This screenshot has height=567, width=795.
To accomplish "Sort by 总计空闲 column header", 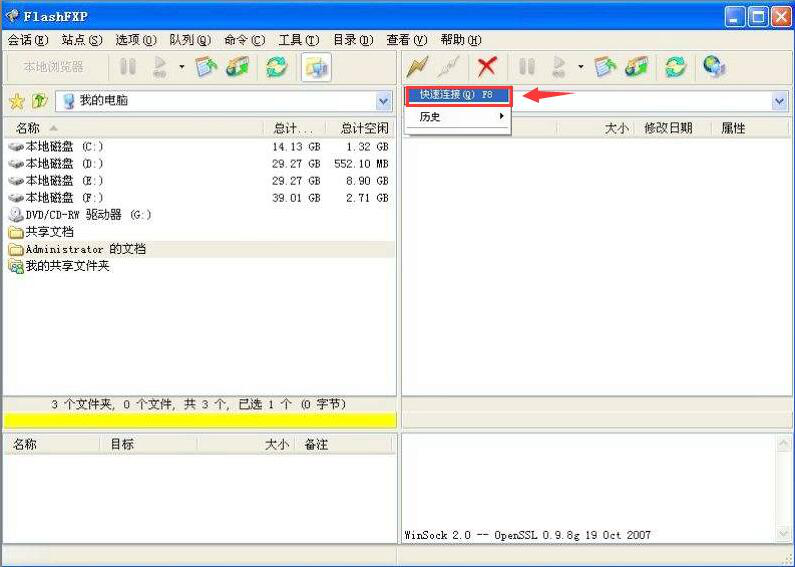I will [361, 128].
